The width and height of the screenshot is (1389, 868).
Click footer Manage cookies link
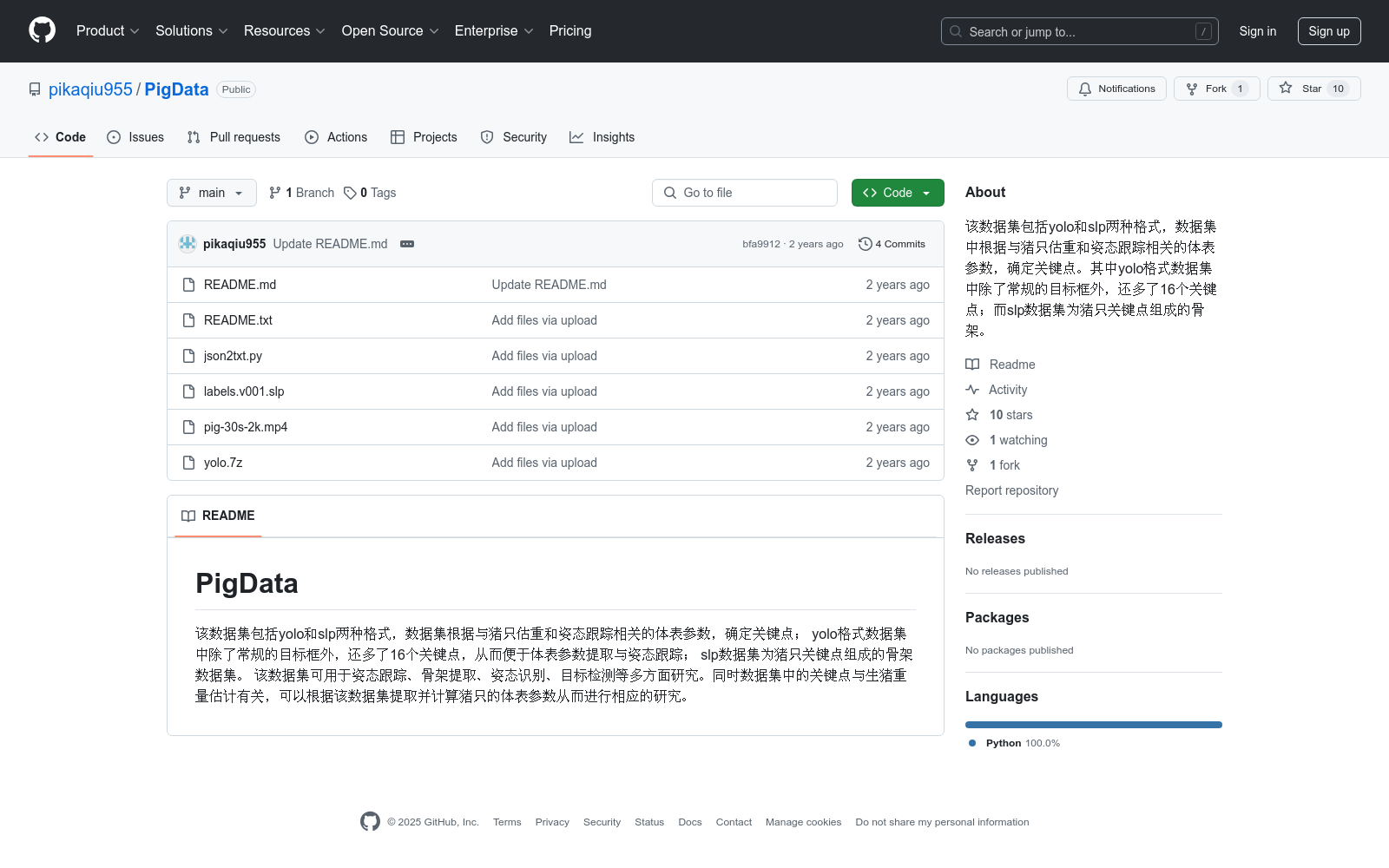(803, 822)
